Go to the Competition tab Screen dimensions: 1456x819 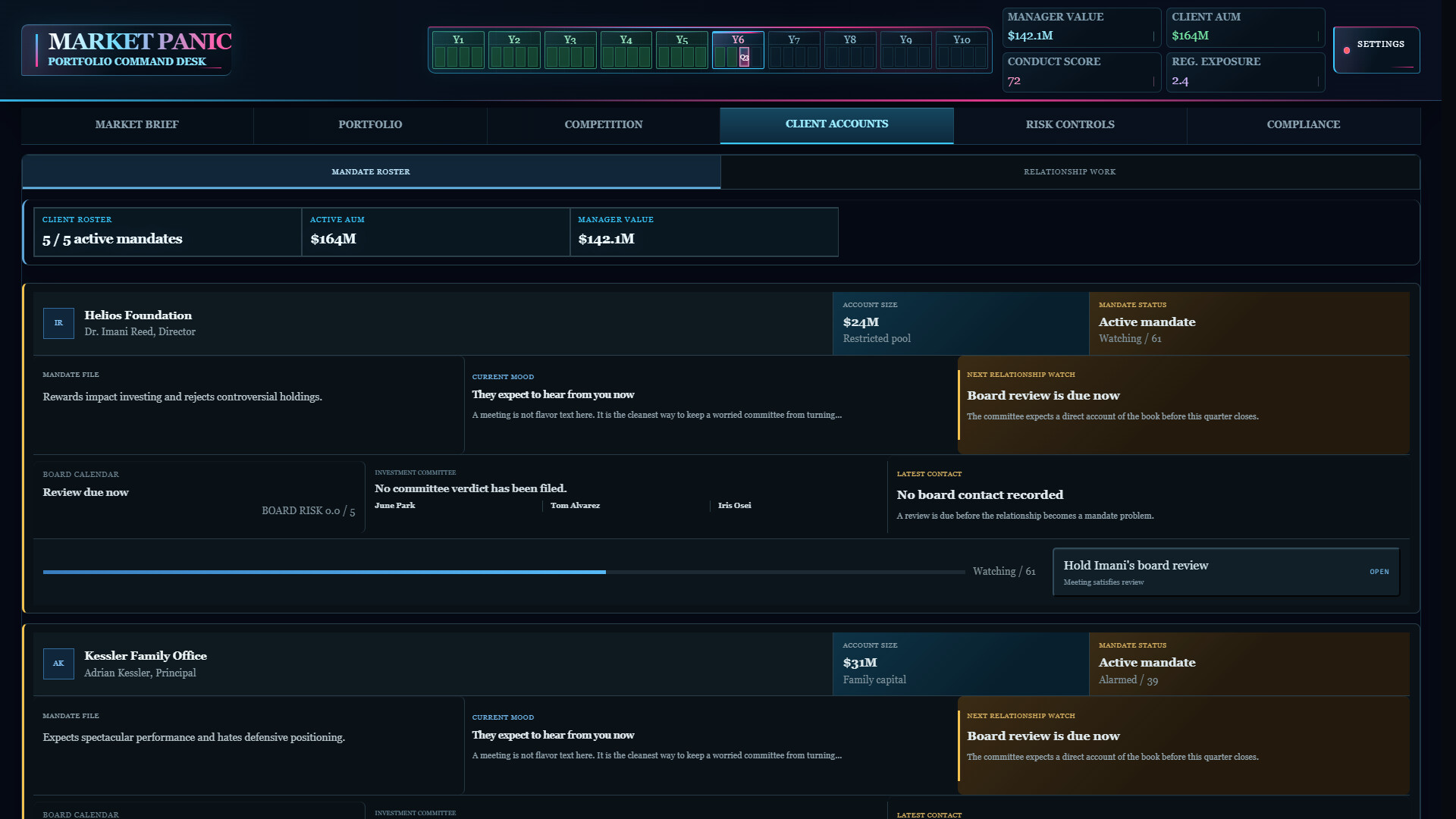point(604,125)
